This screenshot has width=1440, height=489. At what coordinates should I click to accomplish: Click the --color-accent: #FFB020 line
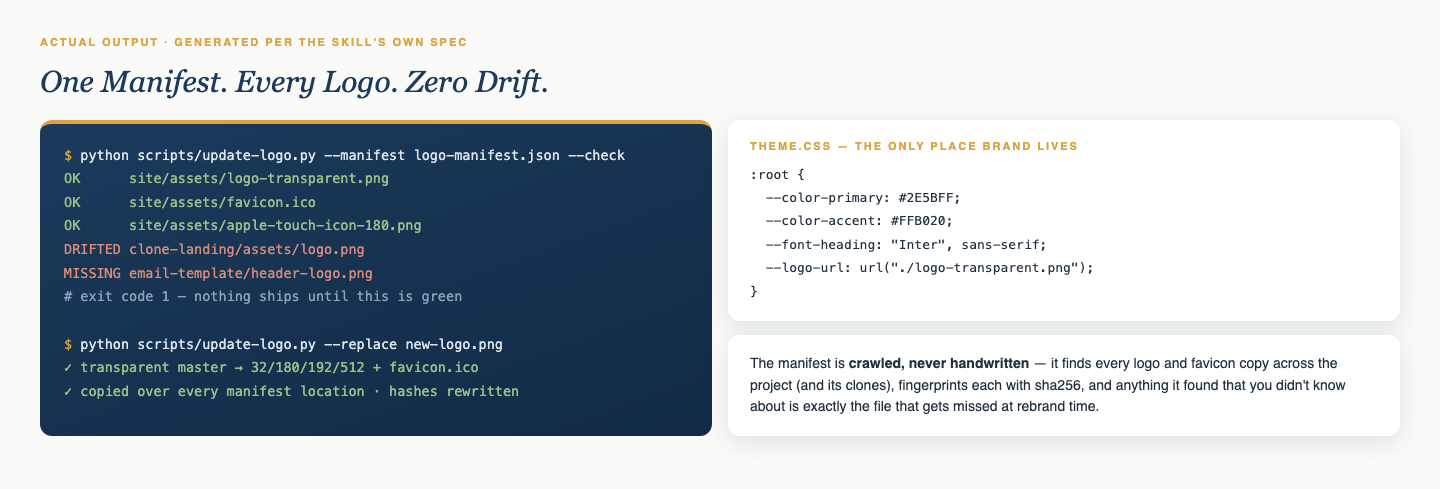[858, 220]
